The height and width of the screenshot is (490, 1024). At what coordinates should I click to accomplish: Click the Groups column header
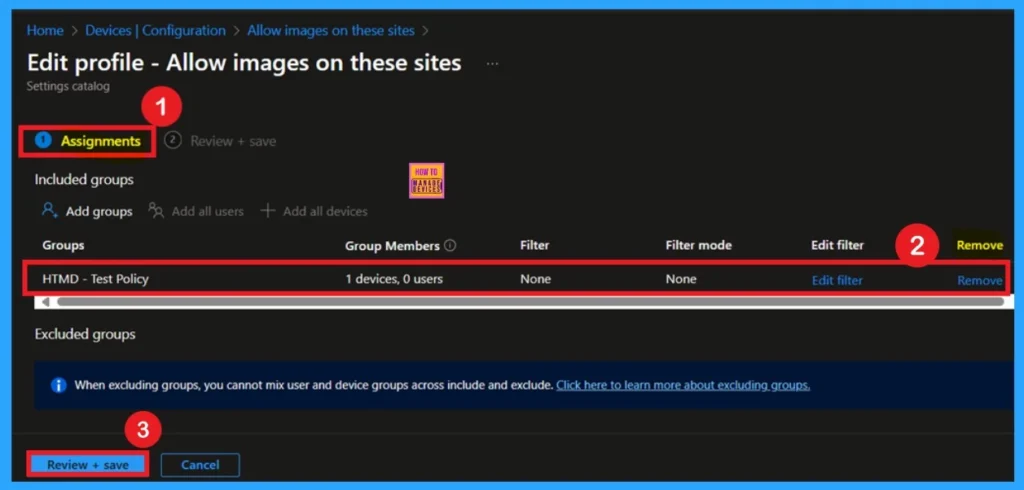coord(63,246)
